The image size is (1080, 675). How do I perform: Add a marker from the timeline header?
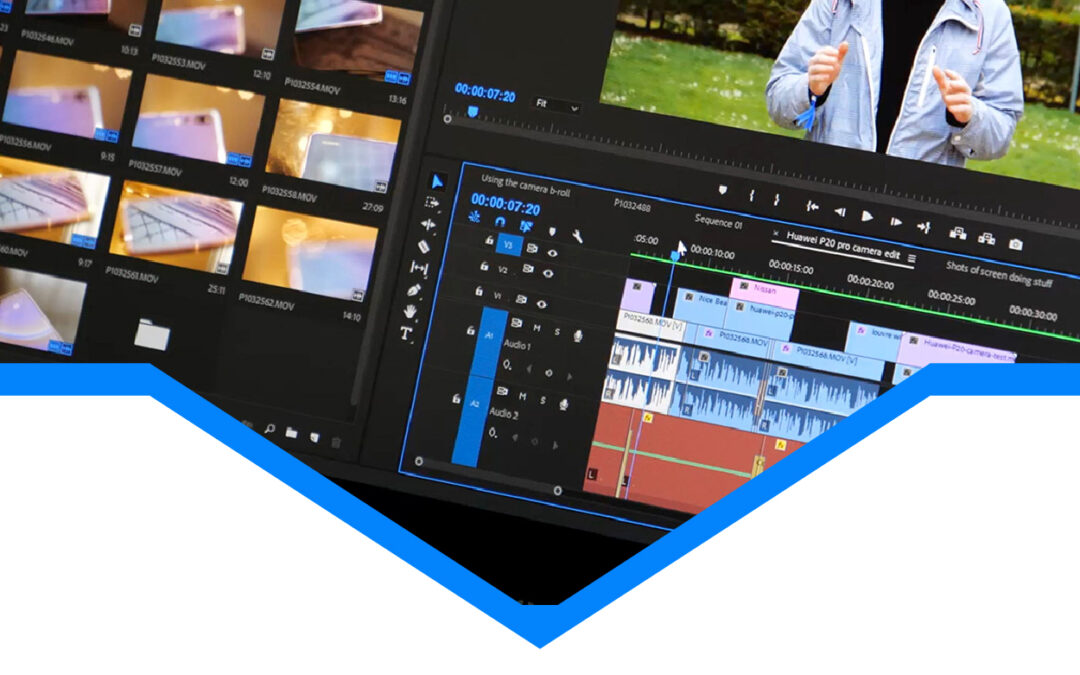[552, 231]
